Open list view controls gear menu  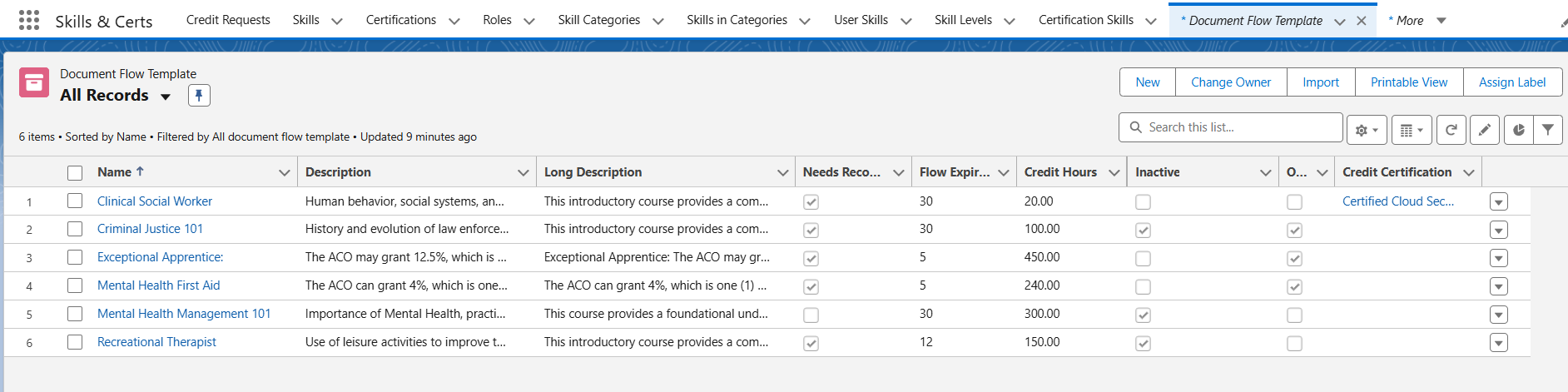click(1366, 130)
